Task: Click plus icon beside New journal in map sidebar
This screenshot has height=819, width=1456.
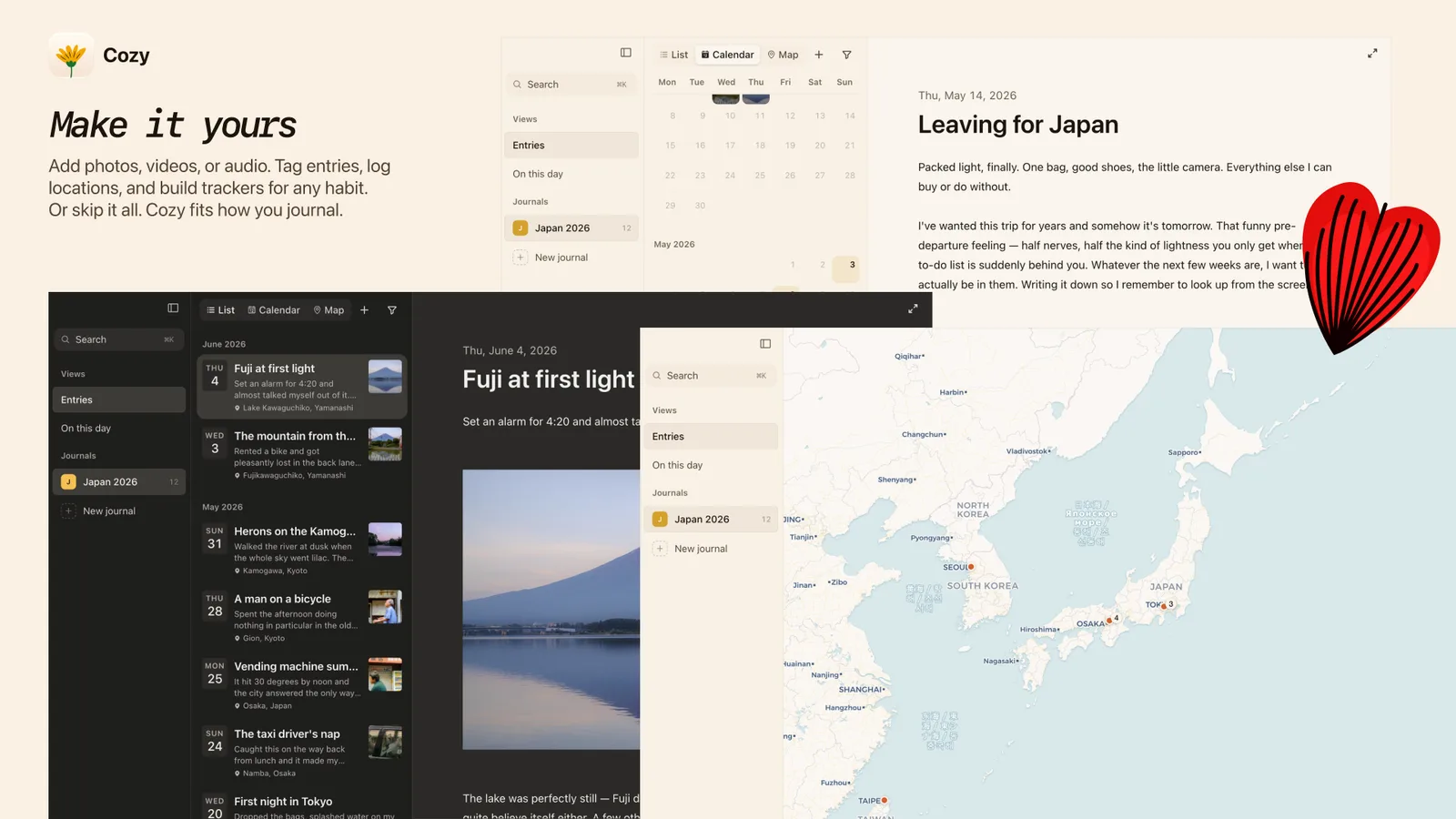Action: tap(660, 549)
